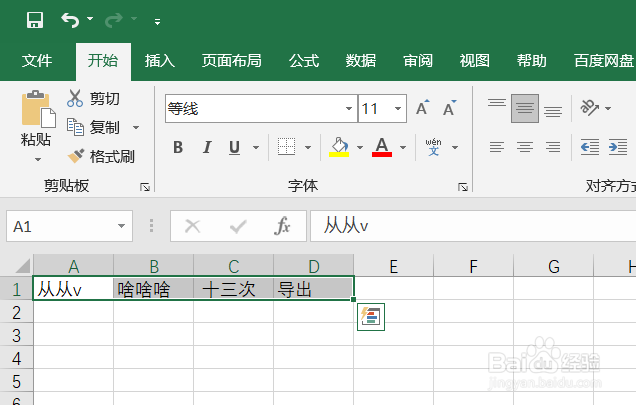The image size is (636, 405).
Task: Open the 数据 tab
Action: [361, 61]
